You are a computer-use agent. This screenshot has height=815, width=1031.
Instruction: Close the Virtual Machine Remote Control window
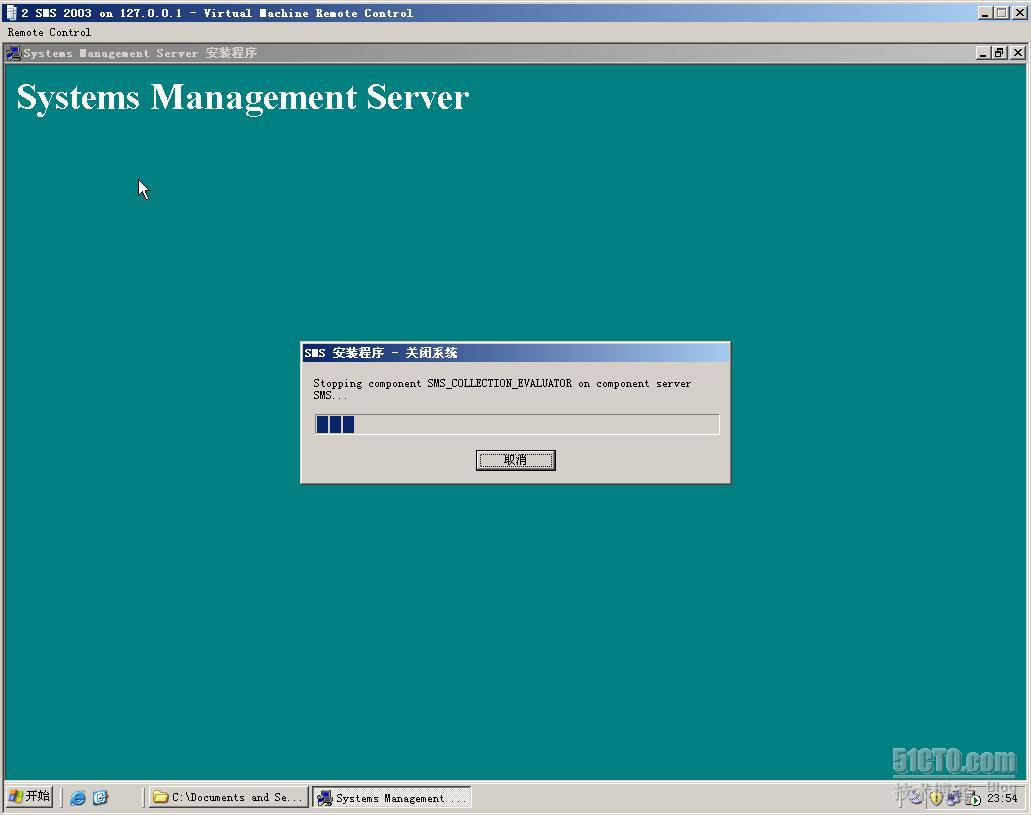coord(1019,12)
